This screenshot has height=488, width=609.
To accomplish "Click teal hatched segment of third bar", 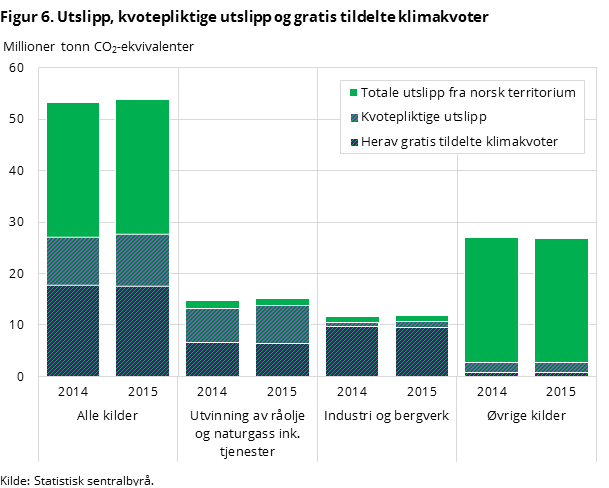I will [212, 325].
